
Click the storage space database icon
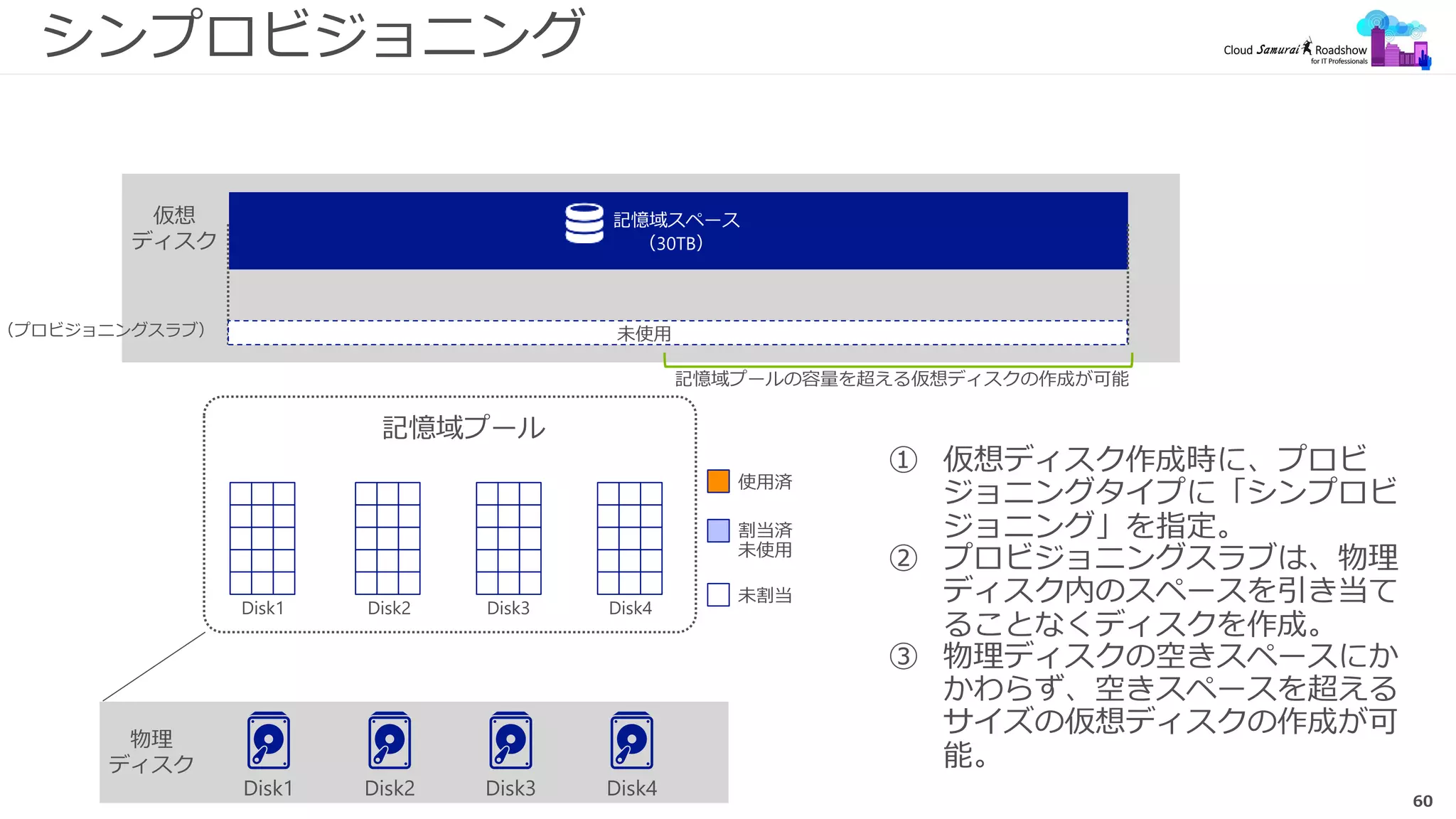pos(584,223)
